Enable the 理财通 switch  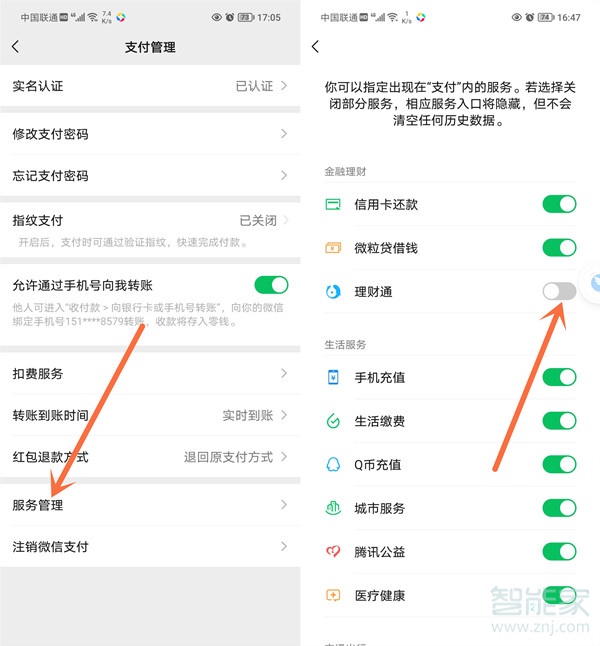tap(559, 291)
